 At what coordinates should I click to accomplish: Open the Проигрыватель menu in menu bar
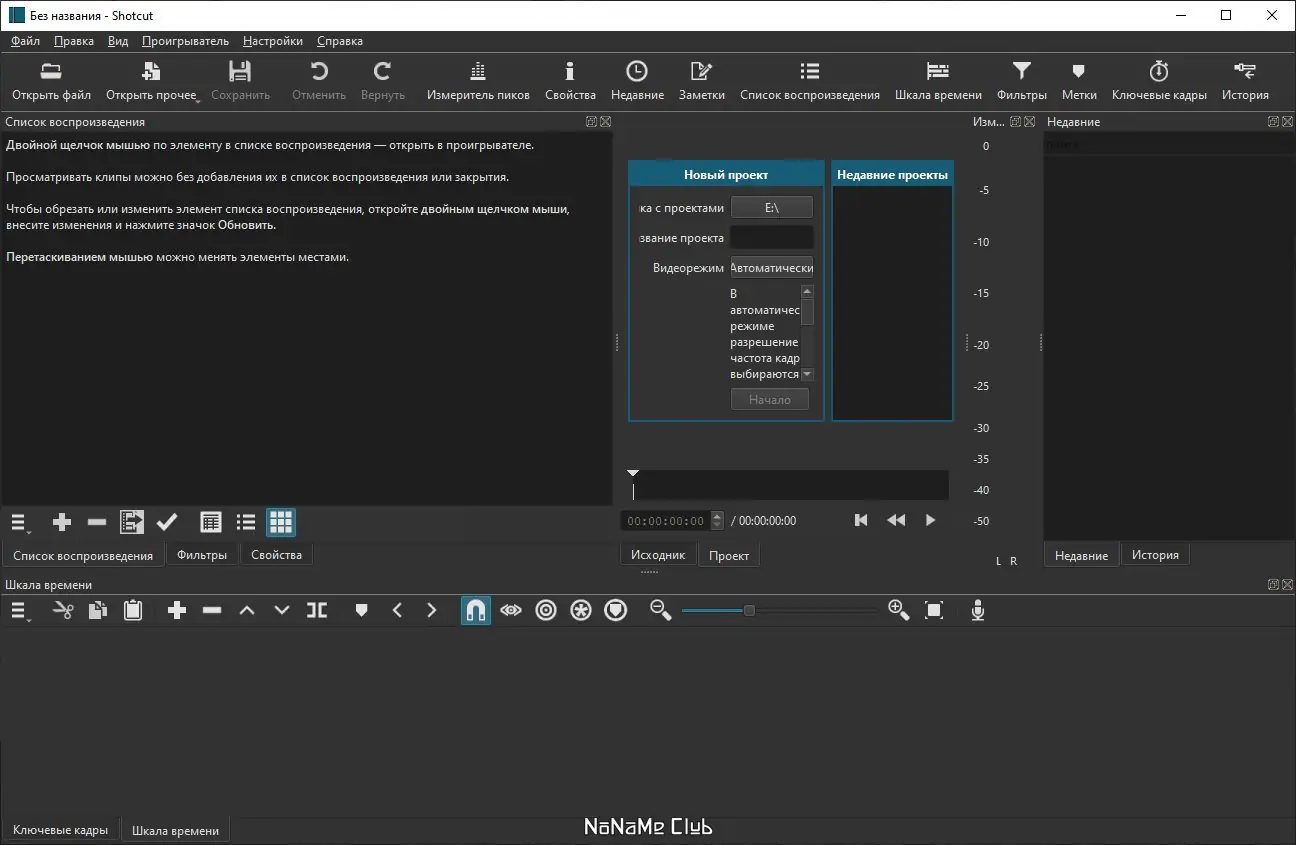point(185,41)
